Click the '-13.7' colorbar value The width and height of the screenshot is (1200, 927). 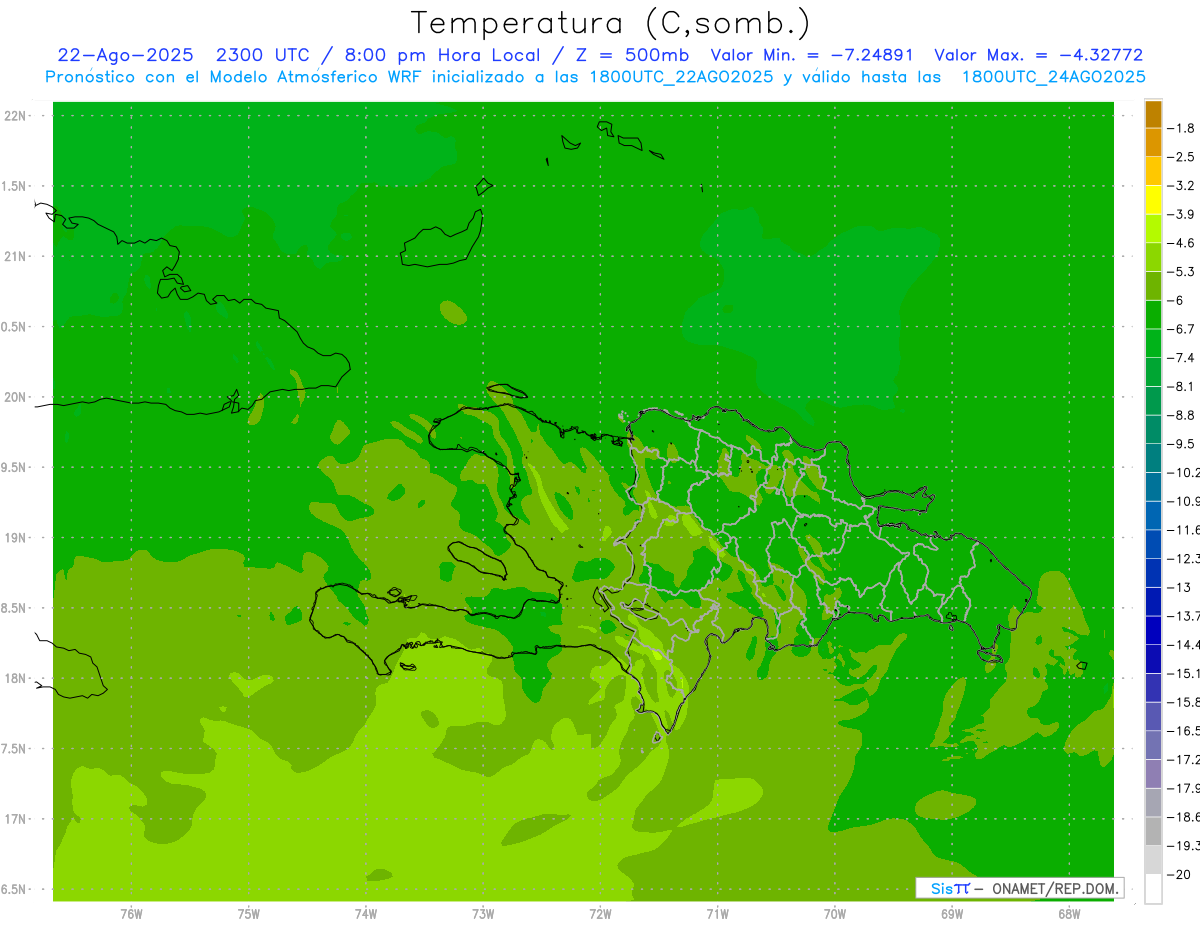pyautogui.click(x=1184, y=616)
